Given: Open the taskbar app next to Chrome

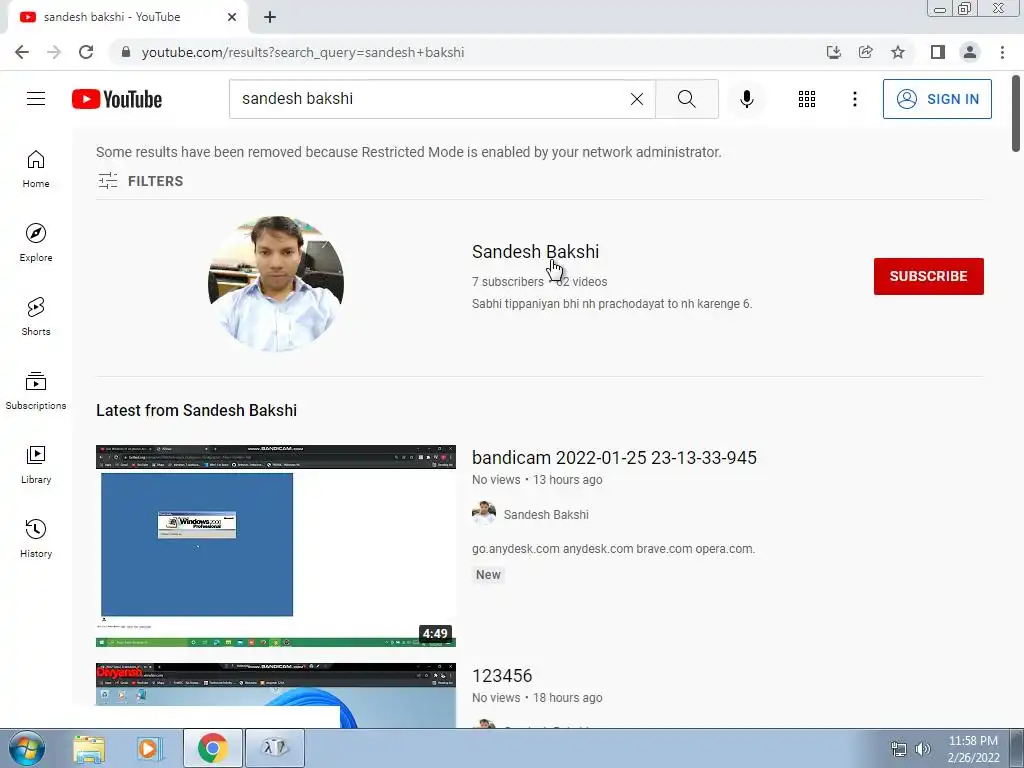Looking at the screenshot, I should tap(274, 748).
